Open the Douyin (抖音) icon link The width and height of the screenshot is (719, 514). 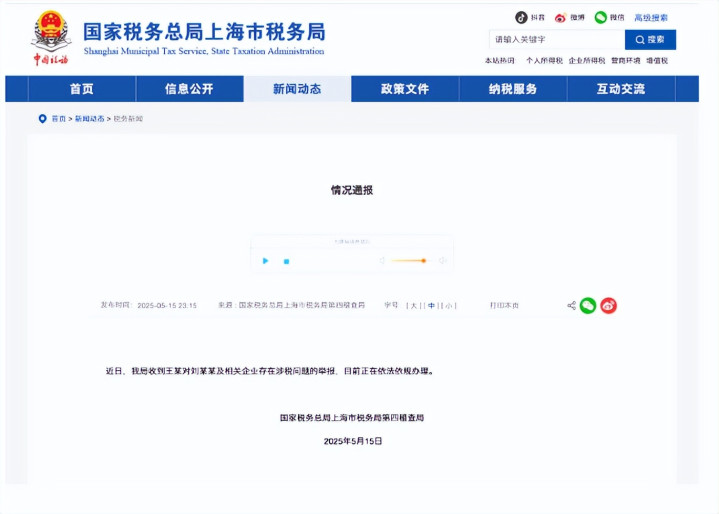[x=521, y=17]
